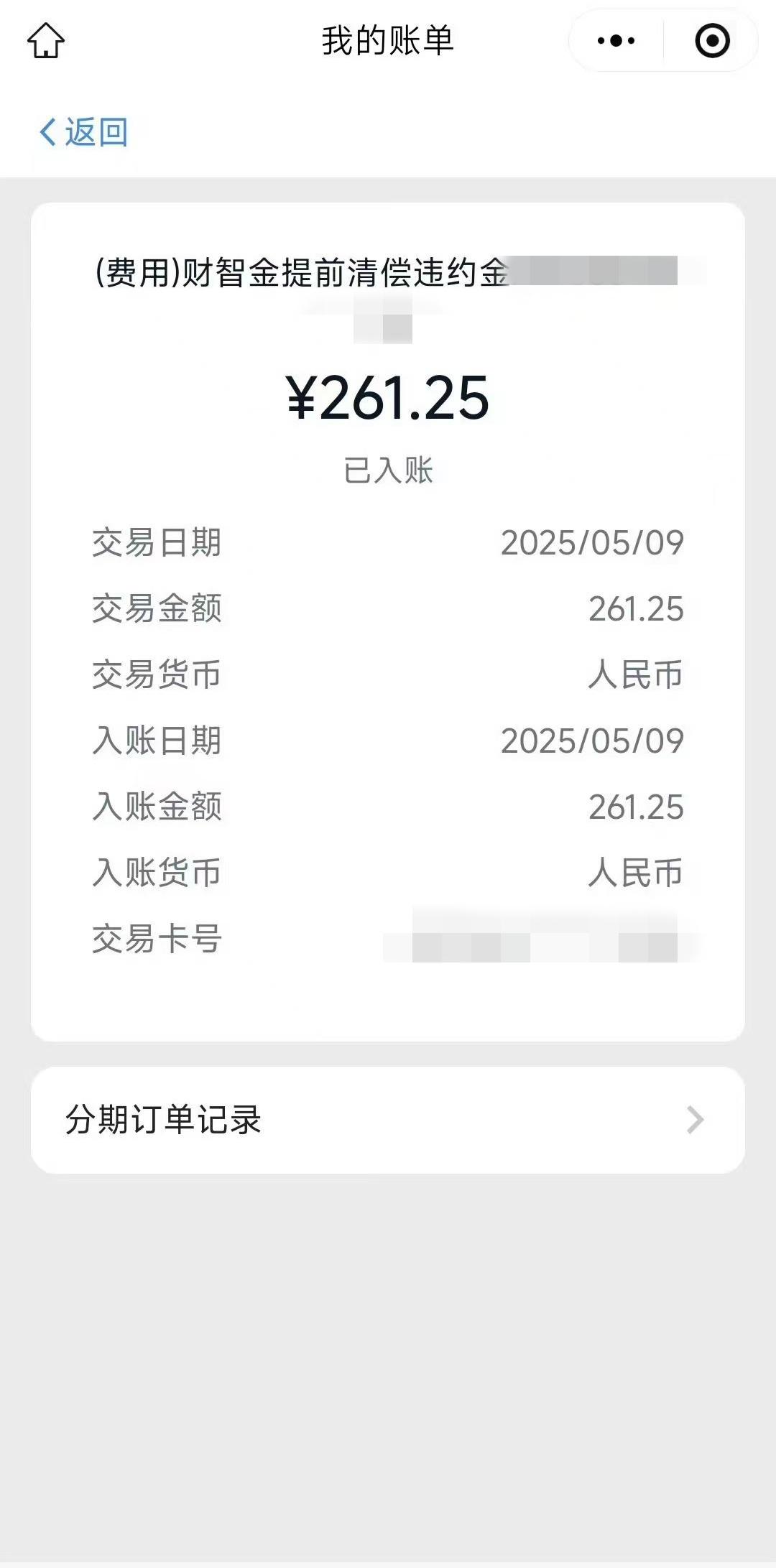Image resolution: width=776 pixels, height=1568 pixels.
Task: Expand the 分期订单记录 right chevron
Action: coord(694,1119)
